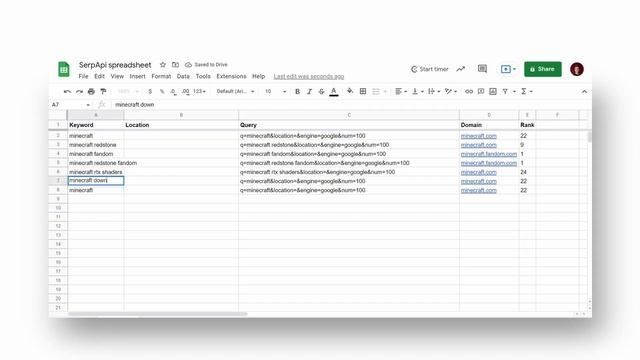
Task: Open minecraft.fandom.com link in row 5
Action: (489, 163)
